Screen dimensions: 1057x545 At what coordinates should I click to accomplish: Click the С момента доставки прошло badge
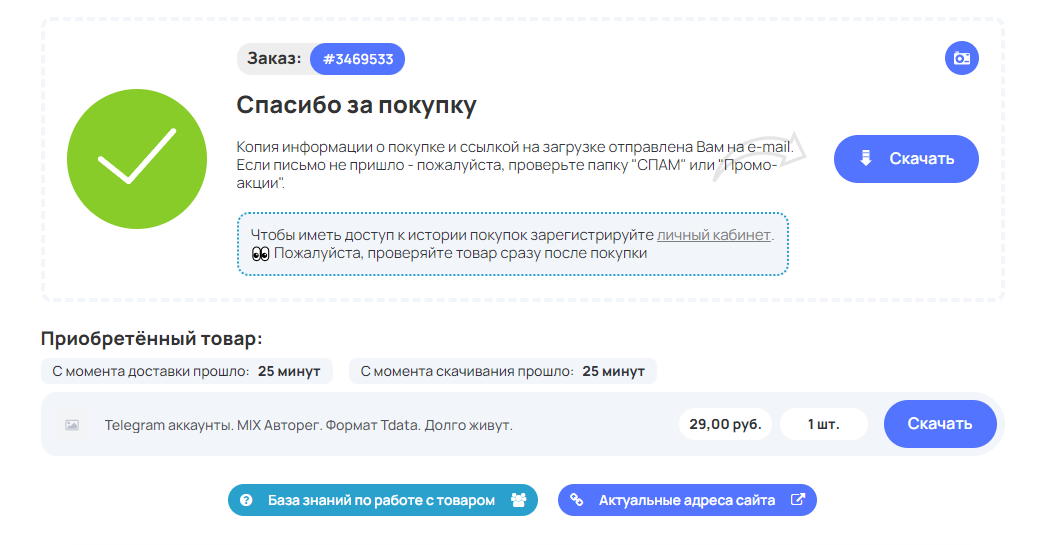click(x=187, y=371)
